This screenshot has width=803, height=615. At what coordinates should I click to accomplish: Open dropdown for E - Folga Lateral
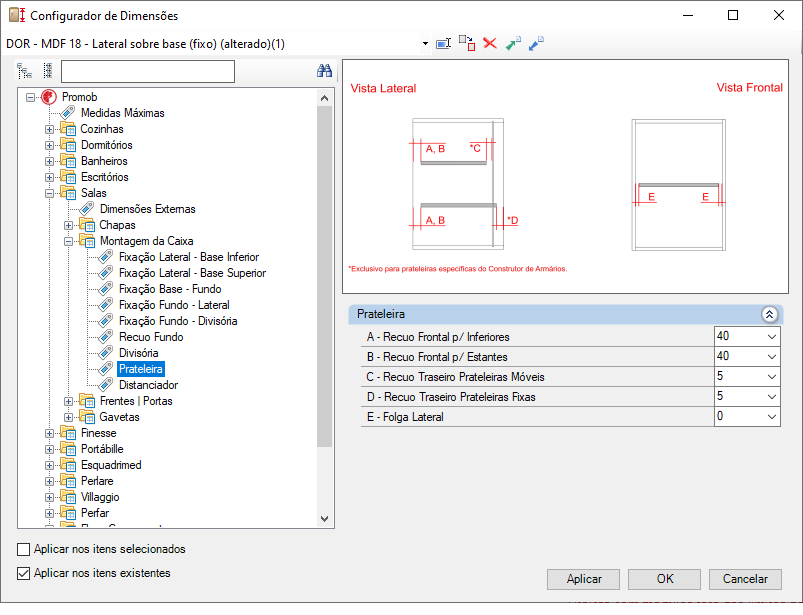click(x=772, y=417)
